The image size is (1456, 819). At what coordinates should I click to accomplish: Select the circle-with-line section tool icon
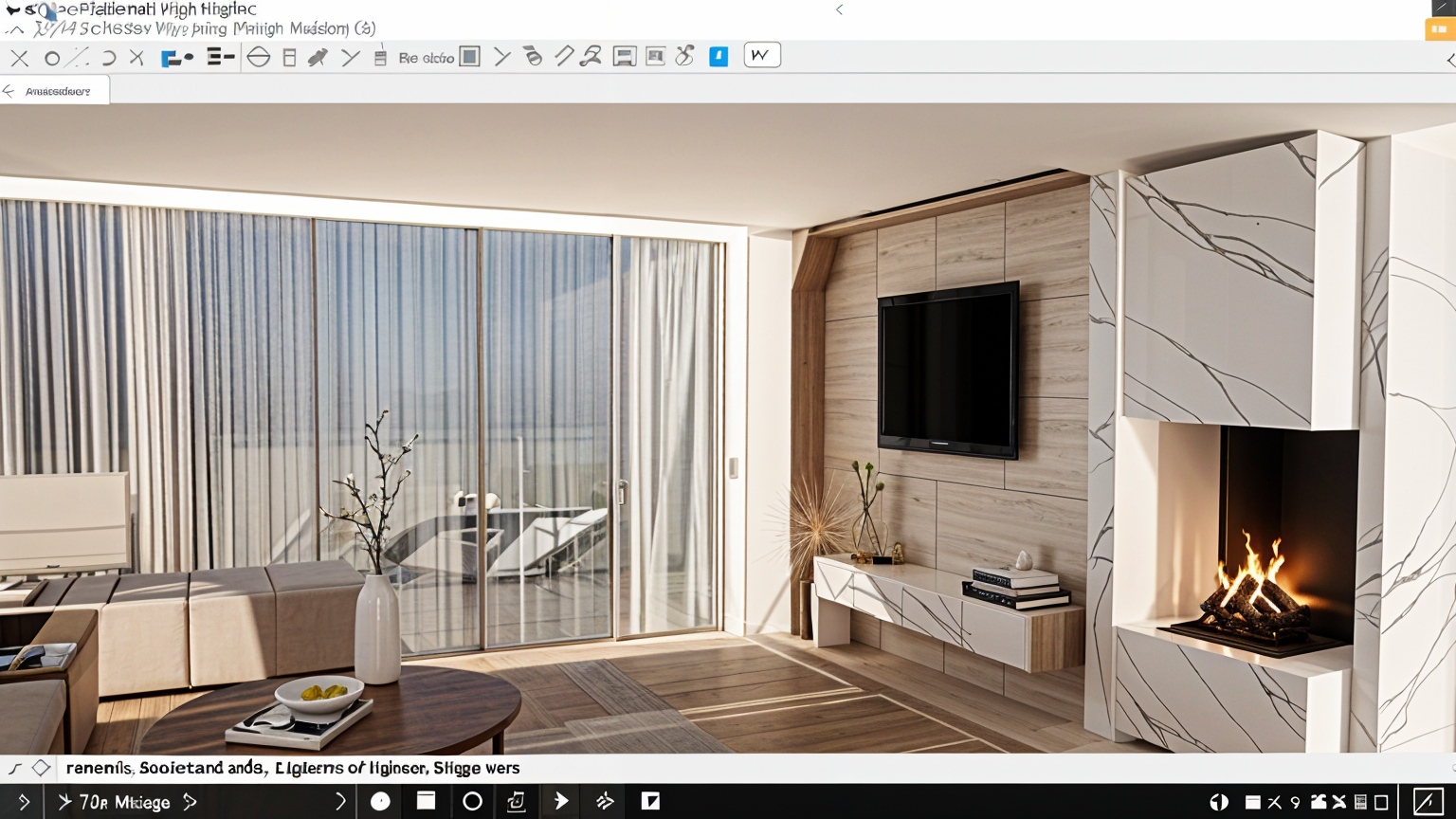pos(258,57)
